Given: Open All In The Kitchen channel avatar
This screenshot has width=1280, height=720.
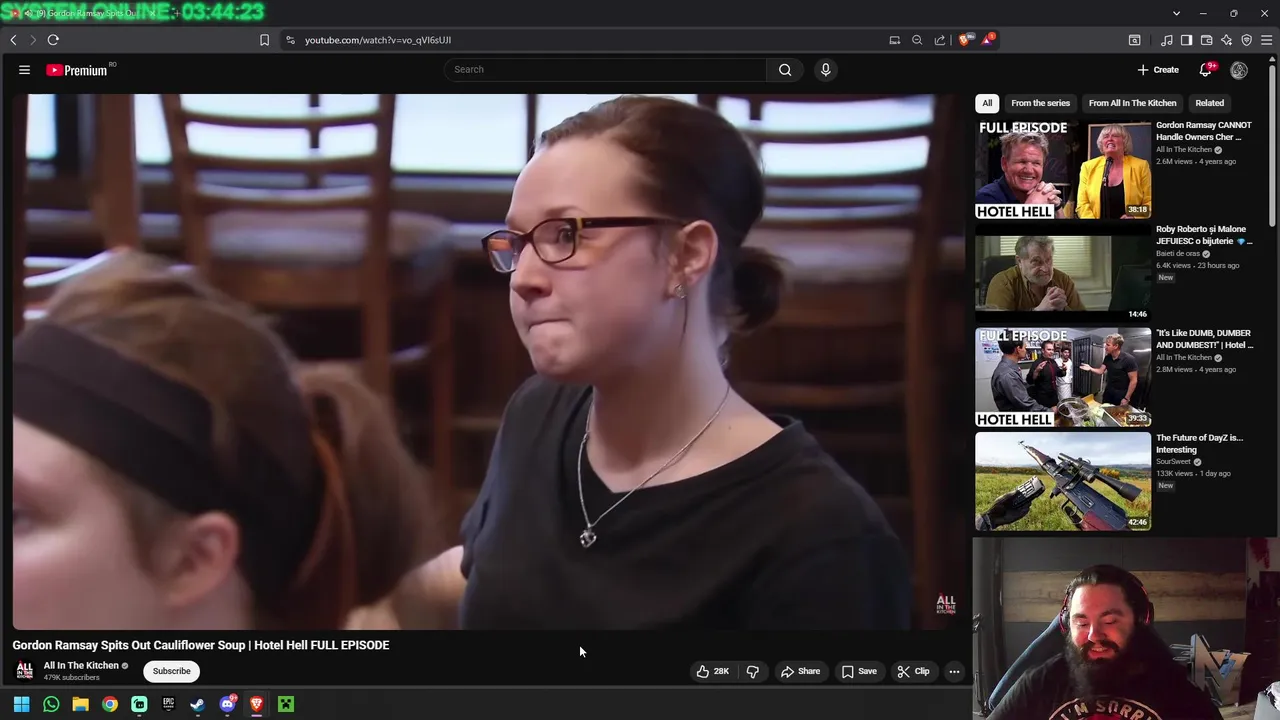Looking at the screenshot, I should tap(25, 670).
